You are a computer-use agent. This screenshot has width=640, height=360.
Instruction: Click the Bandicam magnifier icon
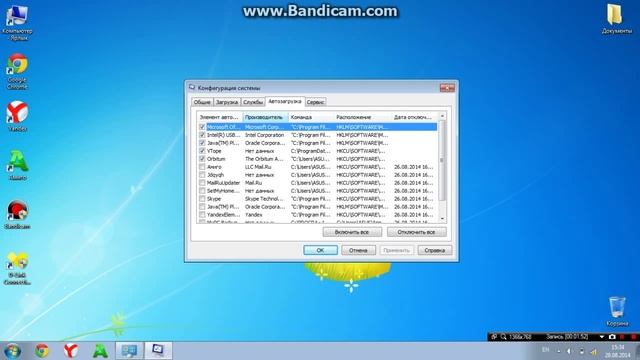tap(504, 337)
